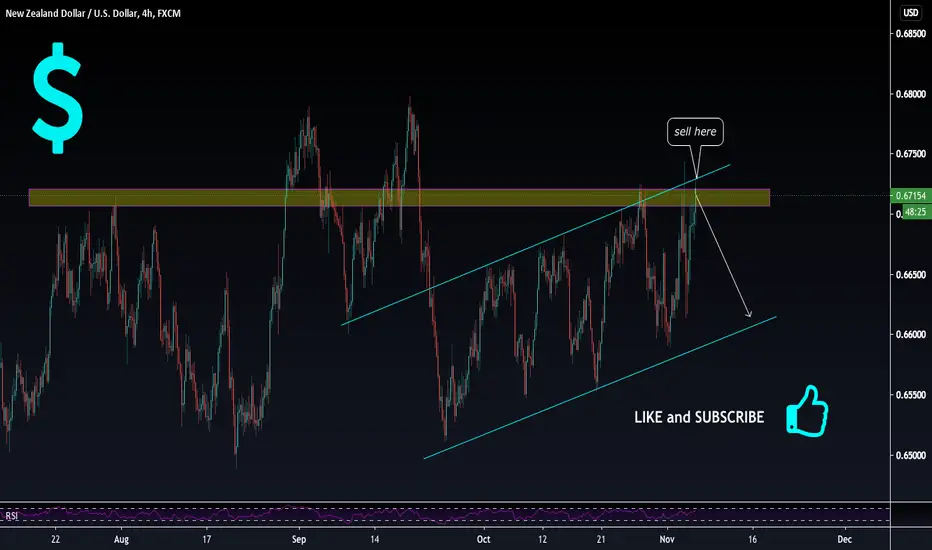932x550 pixels.
Task: Click the 0.68500 price axis label
Action: click(x=911, y=34)
